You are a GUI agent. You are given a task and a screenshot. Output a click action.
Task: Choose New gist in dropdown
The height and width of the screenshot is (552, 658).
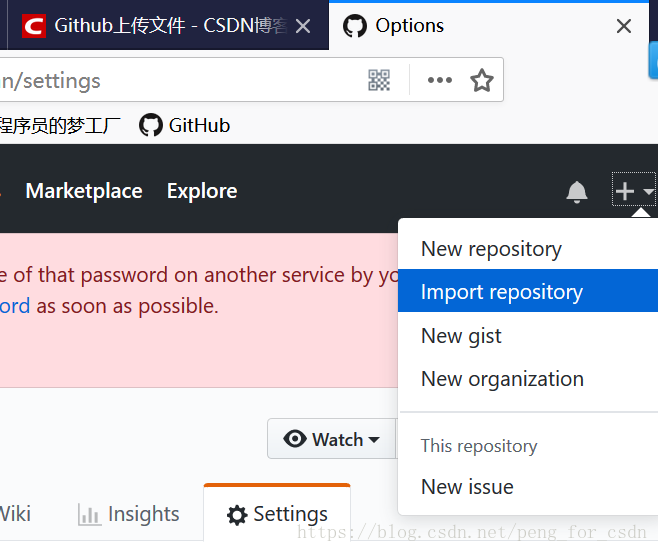click(527, 335)
